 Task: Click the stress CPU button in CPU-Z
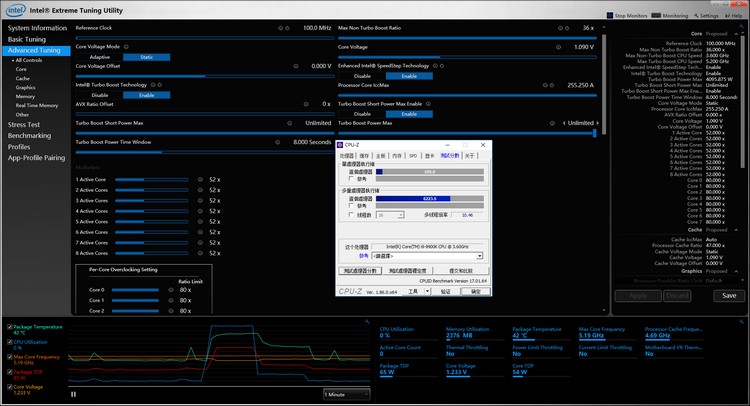pyautogui.click(x=408, y=271)
